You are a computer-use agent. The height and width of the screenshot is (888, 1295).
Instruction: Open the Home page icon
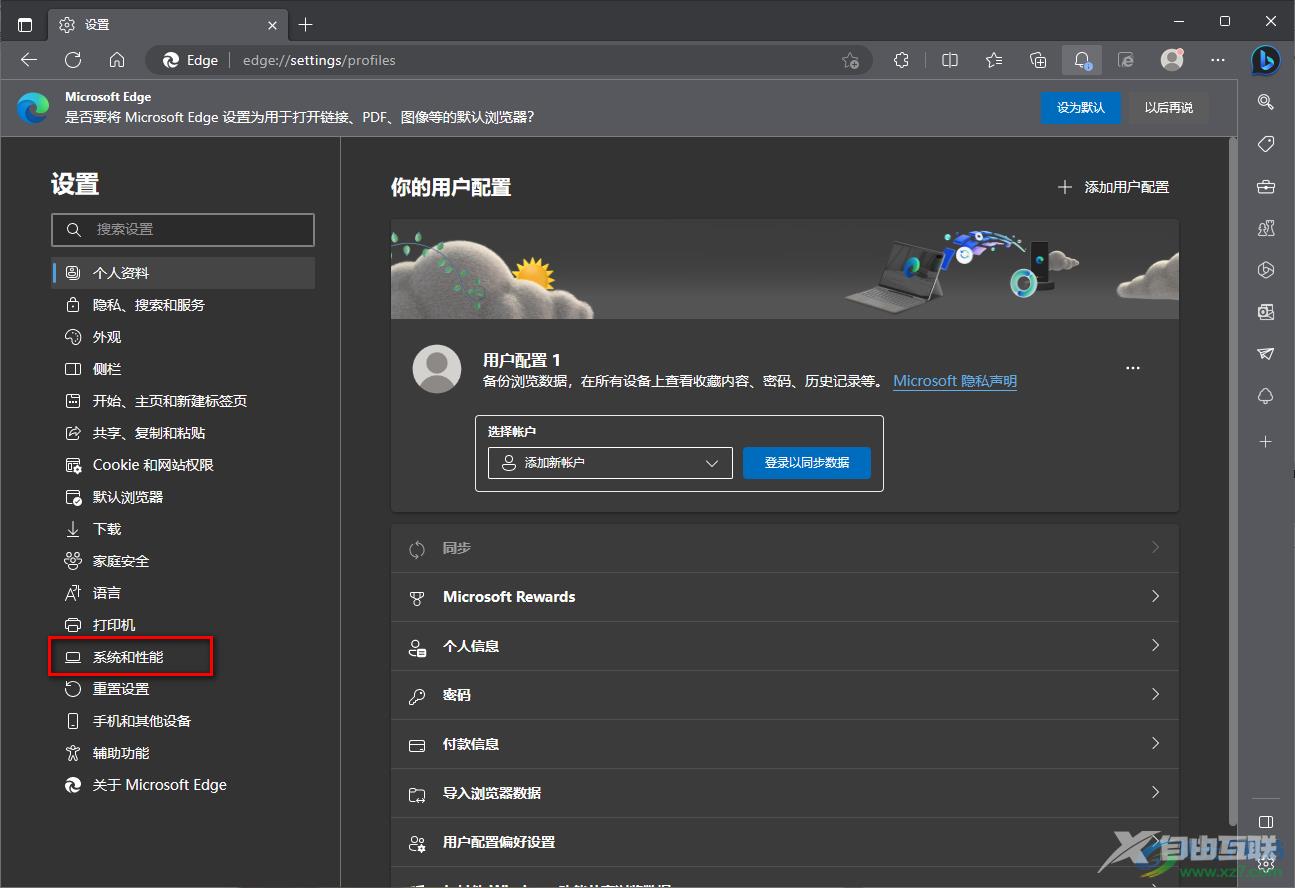(117, 60)
